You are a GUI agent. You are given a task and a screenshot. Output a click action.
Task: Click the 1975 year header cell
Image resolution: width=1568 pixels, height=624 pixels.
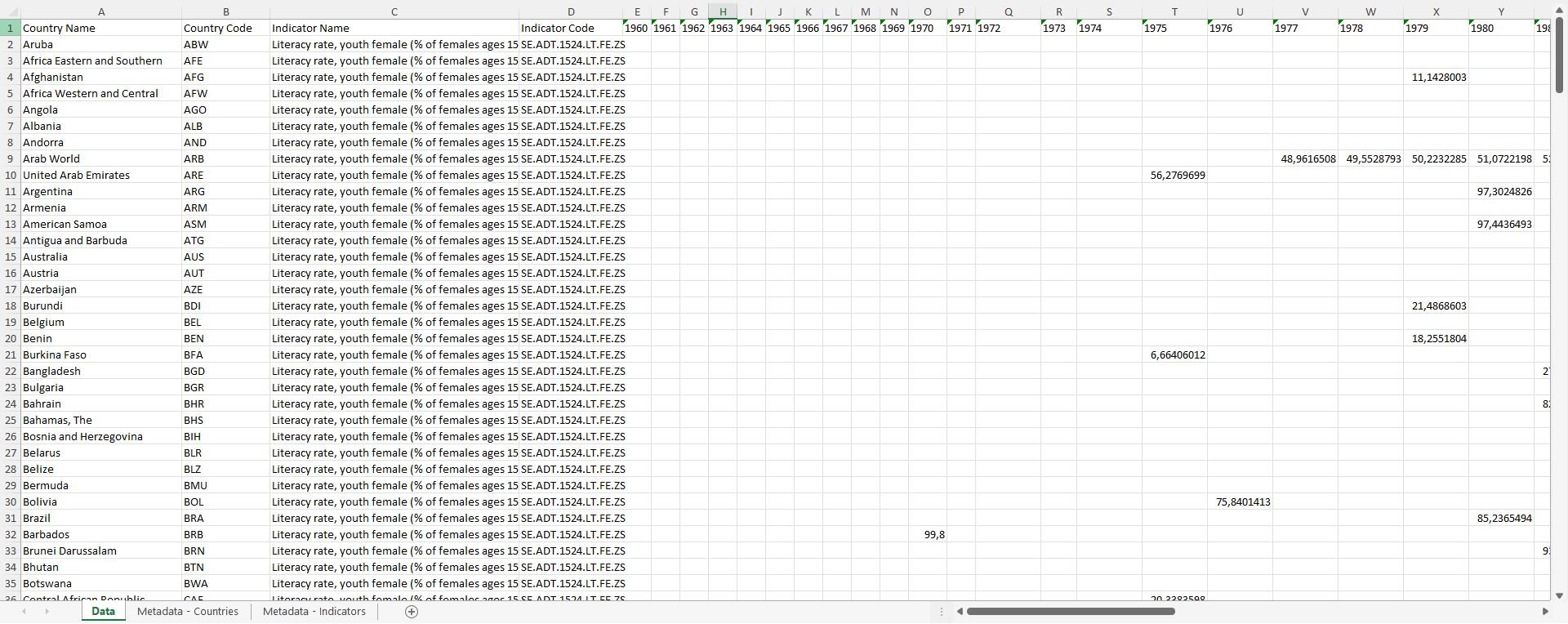pos(1174,28)
